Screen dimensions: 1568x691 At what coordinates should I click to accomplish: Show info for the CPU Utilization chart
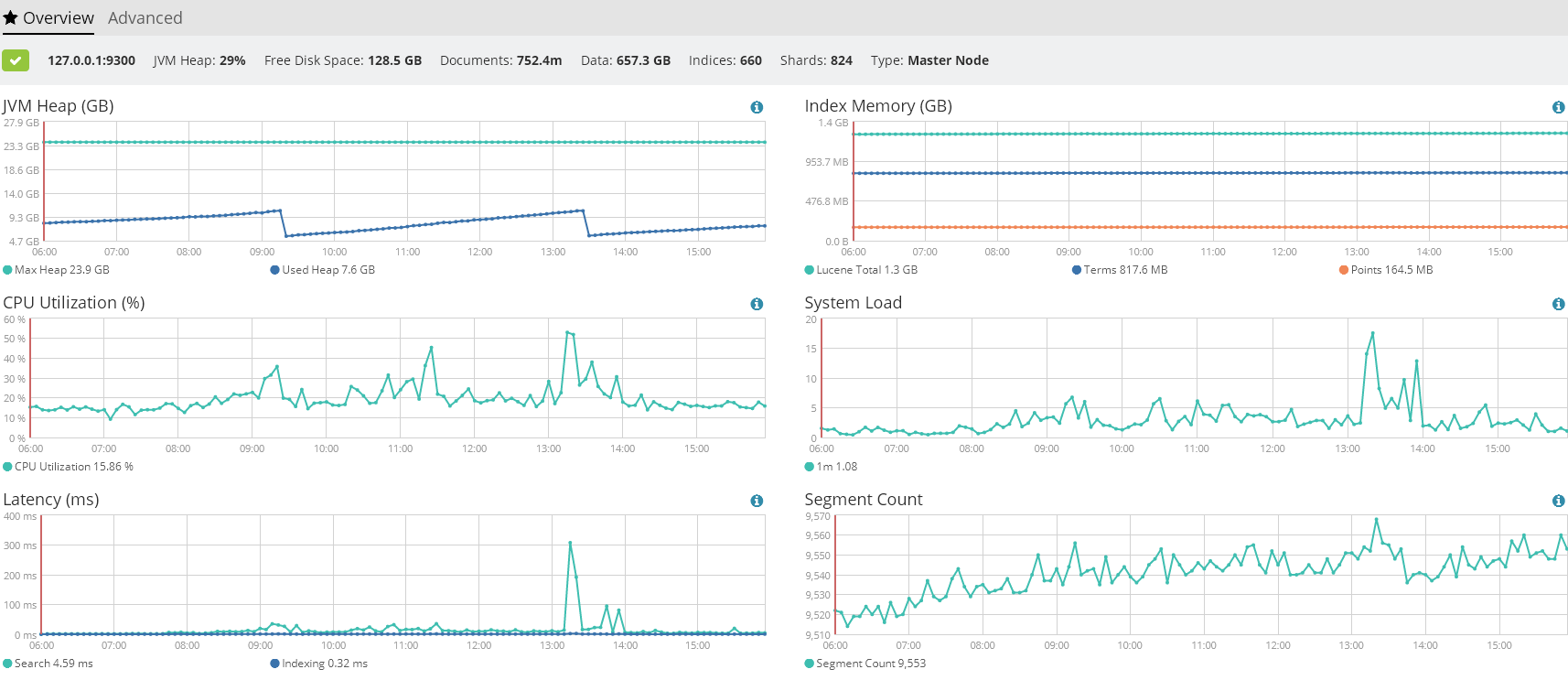(x=757, y=304)
